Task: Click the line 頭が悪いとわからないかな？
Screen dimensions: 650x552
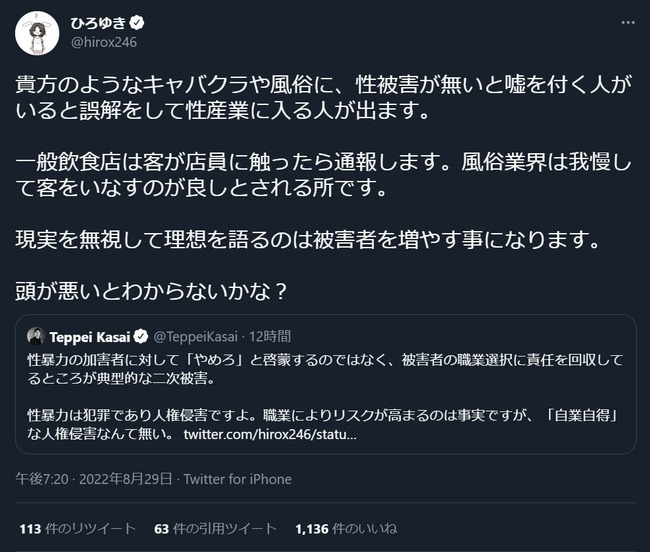Action: point(151,291)
